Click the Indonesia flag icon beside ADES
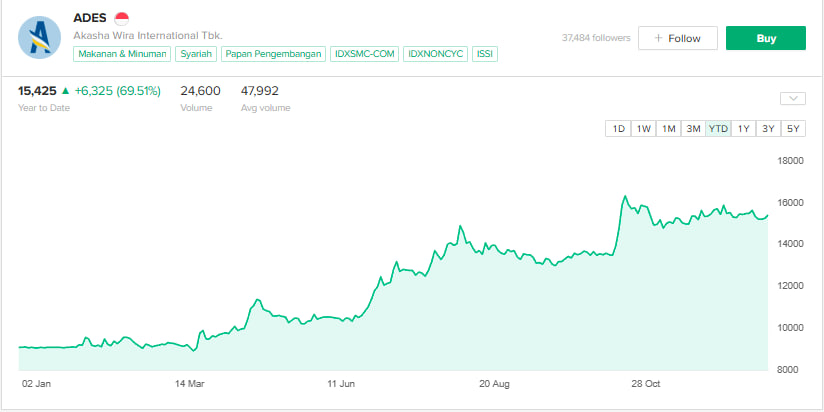 [x=122, y=18]
